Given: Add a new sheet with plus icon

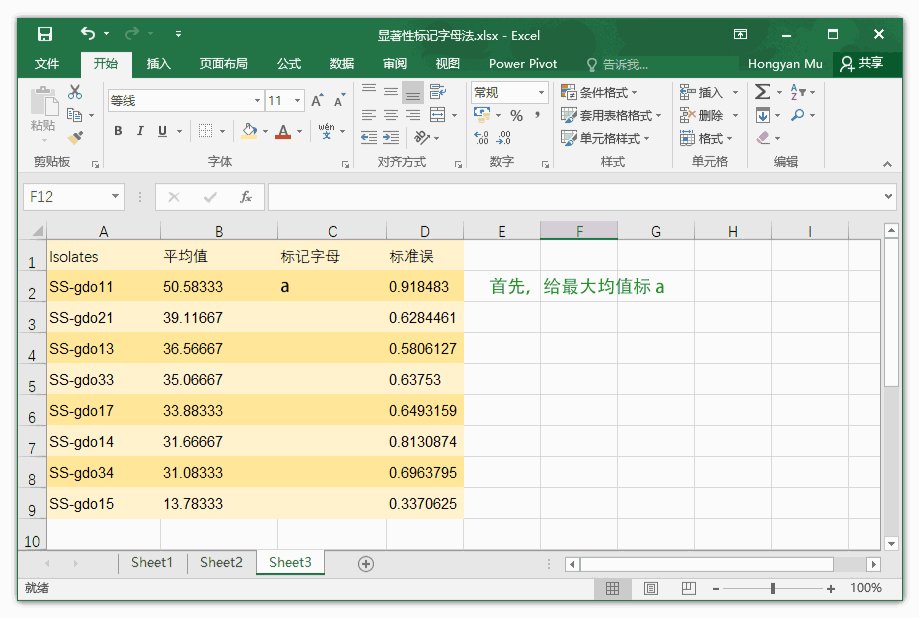Looking at the screenshot, I should [x=366, y=564].
